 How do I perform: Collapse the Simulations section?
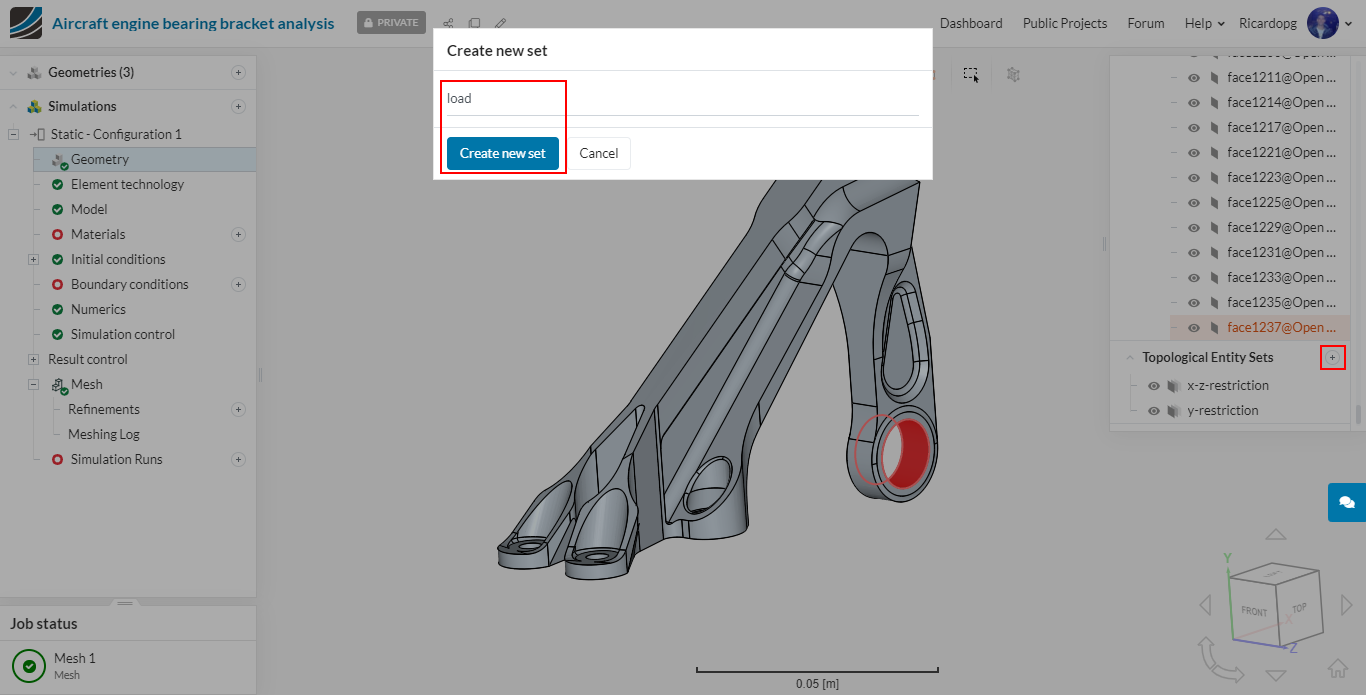click(13, 106)
